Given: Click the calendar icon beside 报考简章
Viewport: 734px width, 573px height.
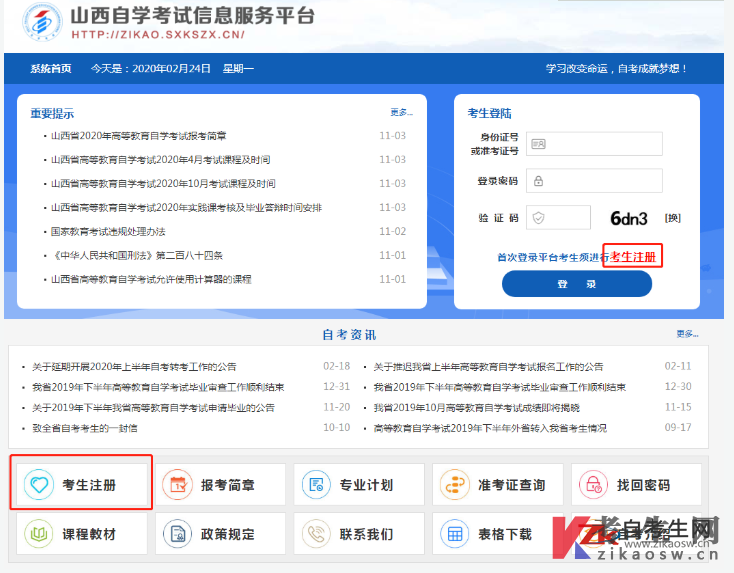Looking at the screenshot, I should point(177,485).
